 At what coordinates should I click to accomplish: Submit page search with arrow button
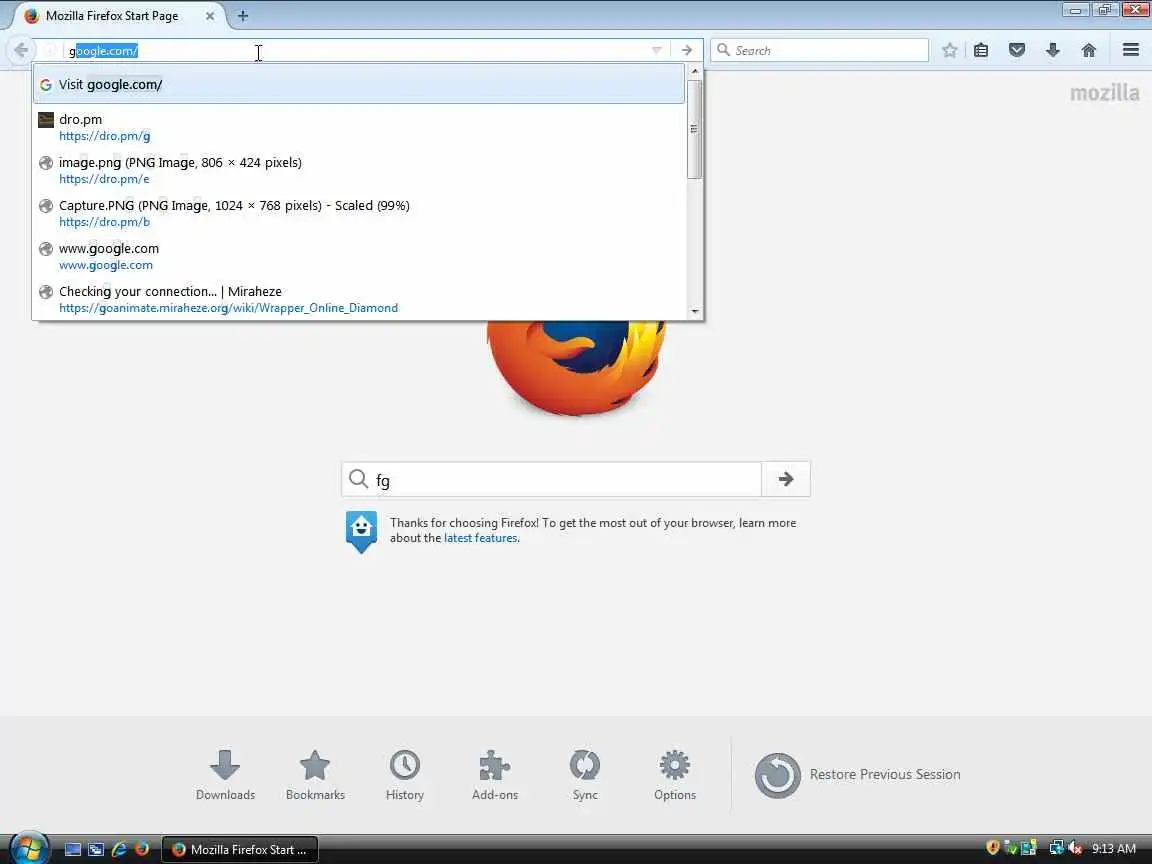pyautogui.click(x=786, y=480)
